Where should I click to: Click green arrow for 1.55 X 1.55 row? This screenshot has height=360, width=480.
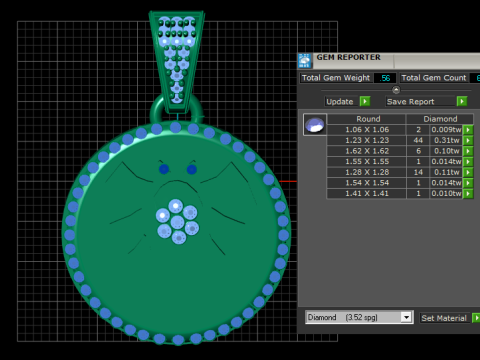468,162
